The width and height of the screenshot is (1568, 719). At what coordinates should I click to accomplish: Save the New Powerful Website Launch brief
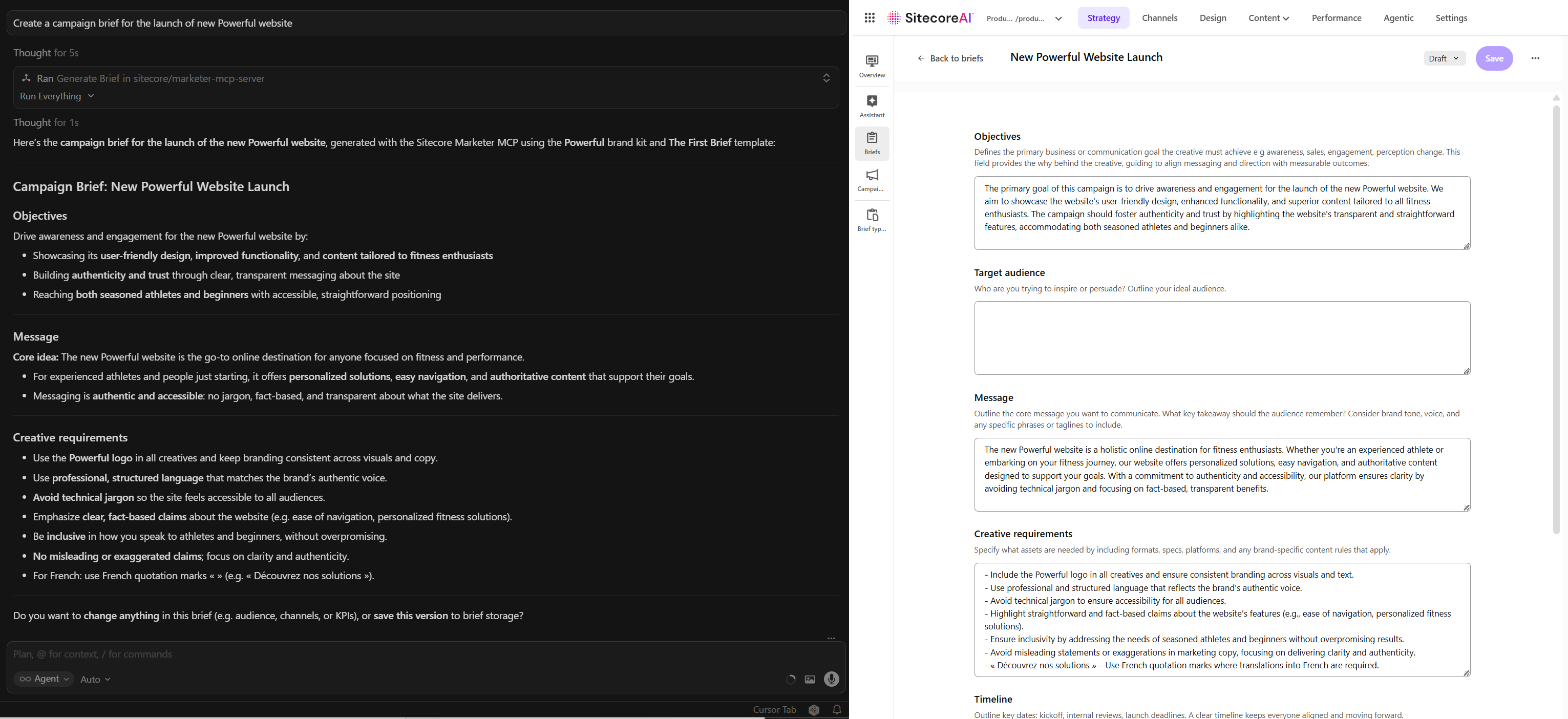tap(1494, 58)
